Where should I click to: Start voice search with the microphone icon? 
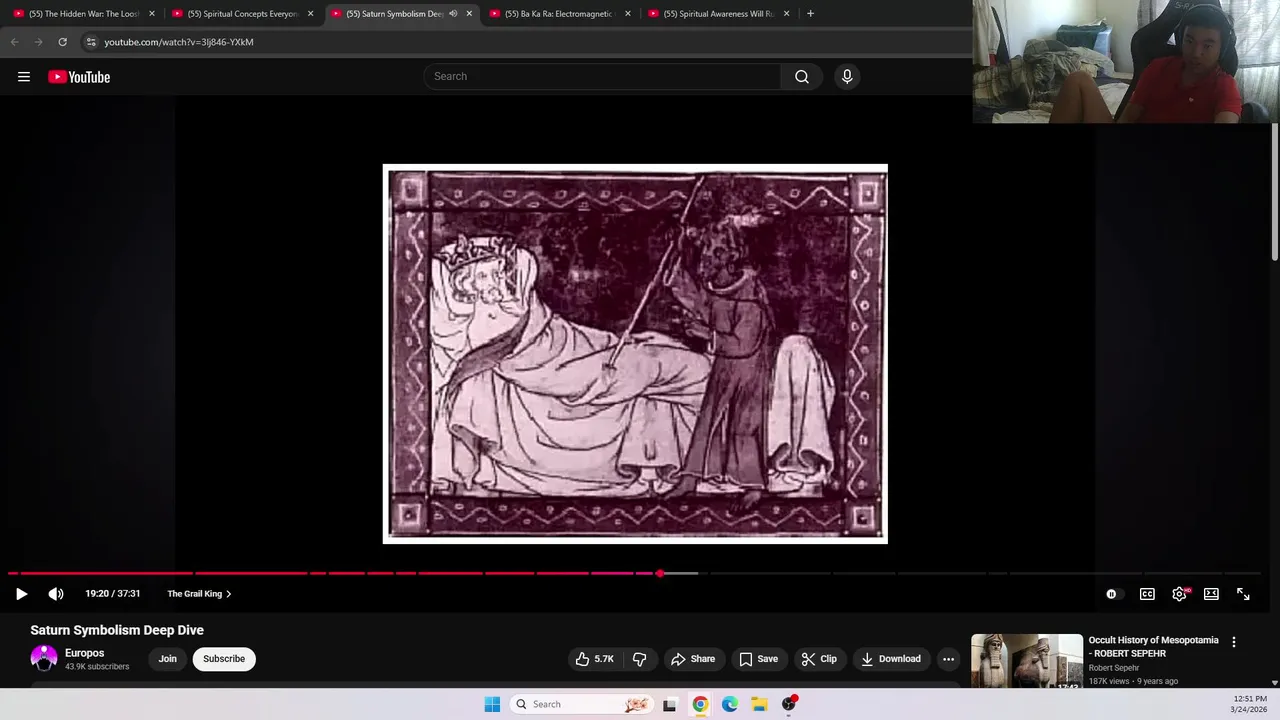tap(847, 77)
